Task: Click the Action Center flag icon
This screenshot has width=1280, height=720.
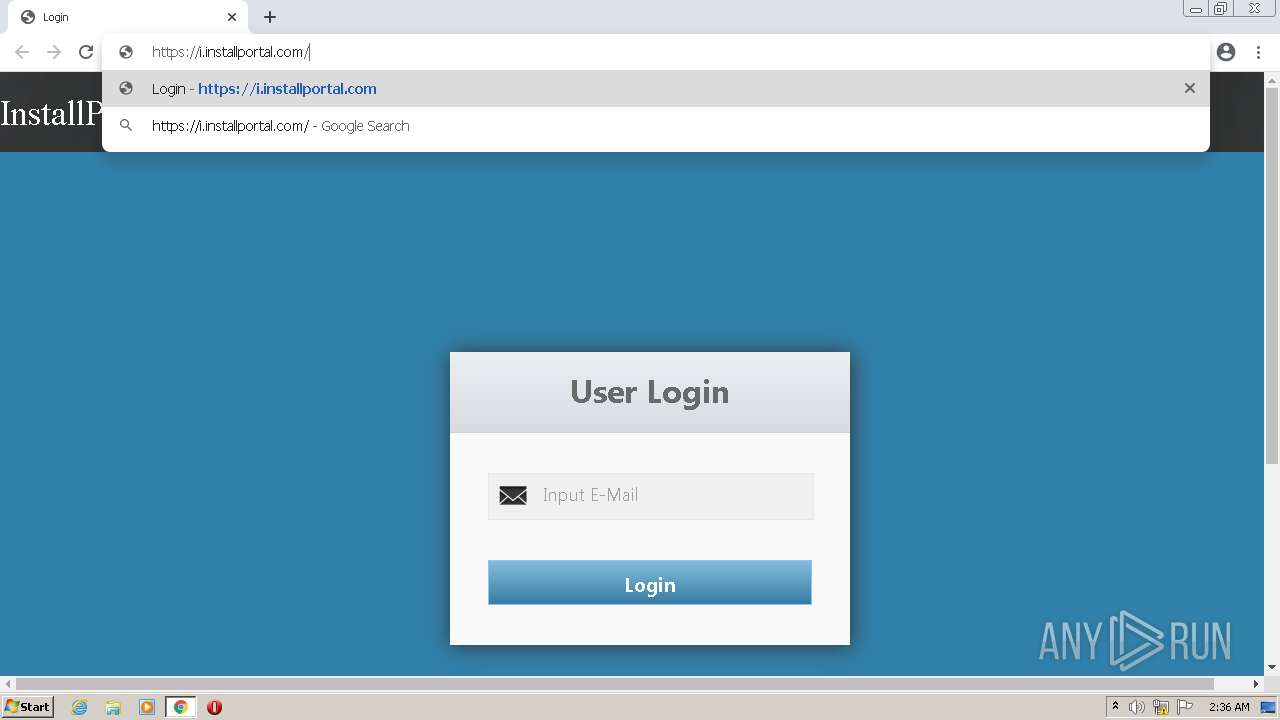Action: (1185, 707)
